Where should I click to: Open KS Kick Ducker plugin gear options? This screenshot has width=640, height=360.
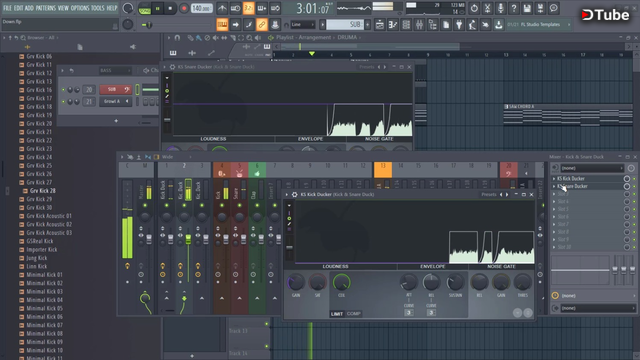tap(294, 195)
